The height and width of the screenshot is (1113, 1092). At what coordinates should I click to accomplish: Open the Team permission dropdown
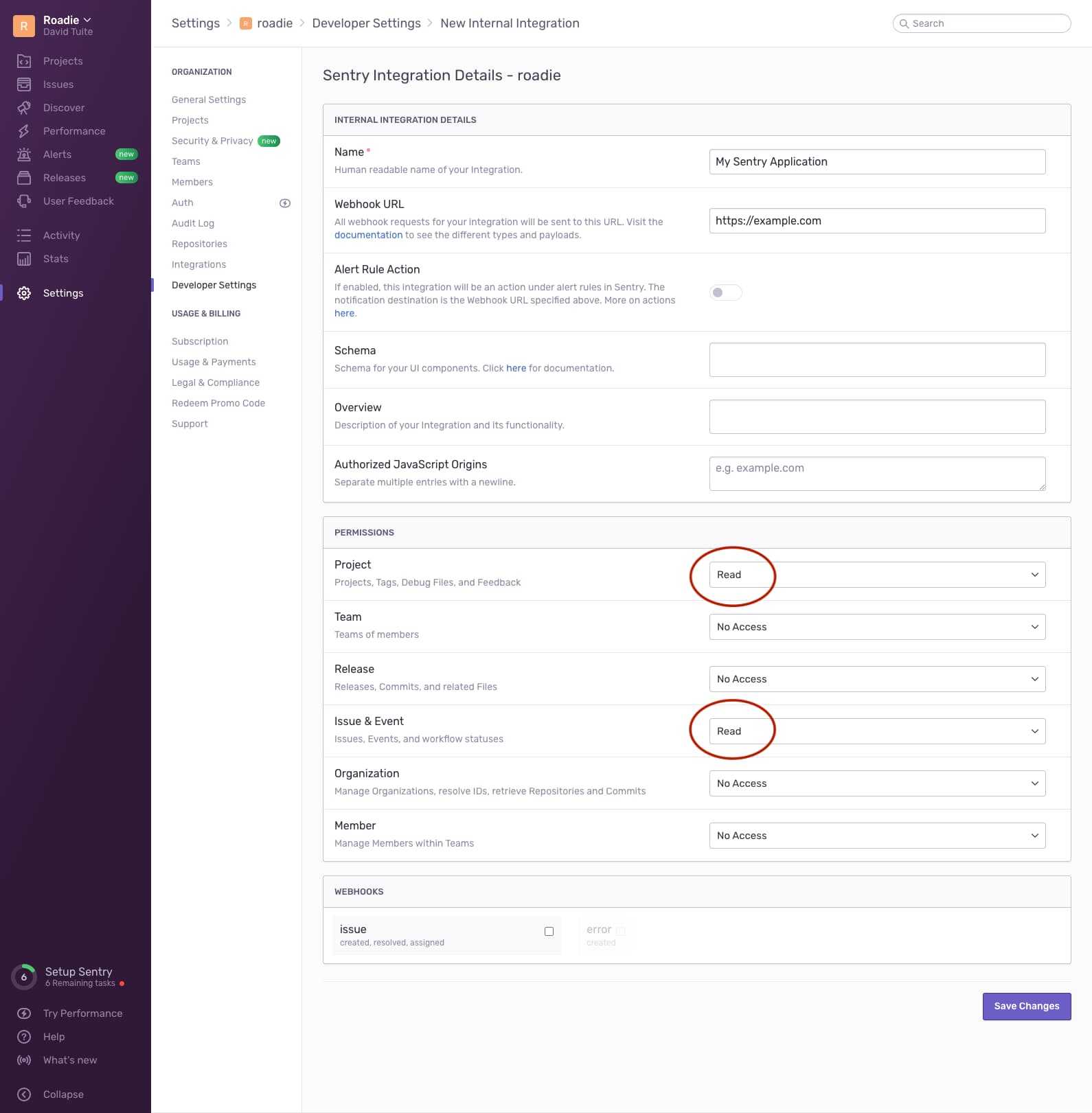click(877, 627)
